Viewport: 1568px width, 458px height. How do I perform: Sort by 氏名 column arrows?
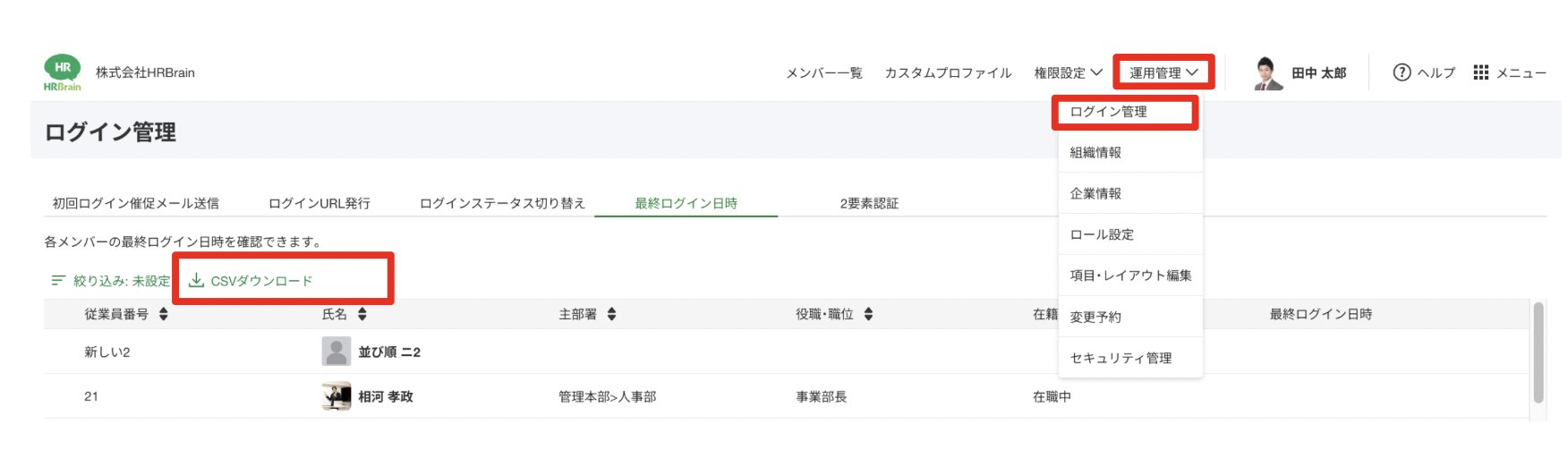[362, 314]
